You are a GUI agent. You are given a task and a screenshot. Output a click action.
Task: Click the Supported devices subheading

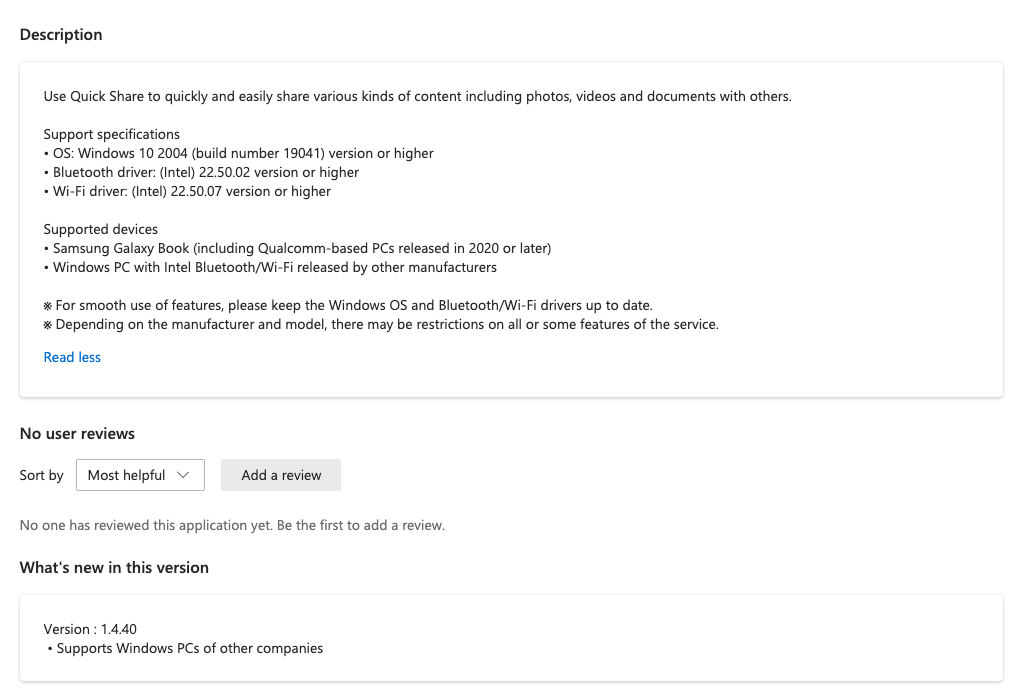101,229
